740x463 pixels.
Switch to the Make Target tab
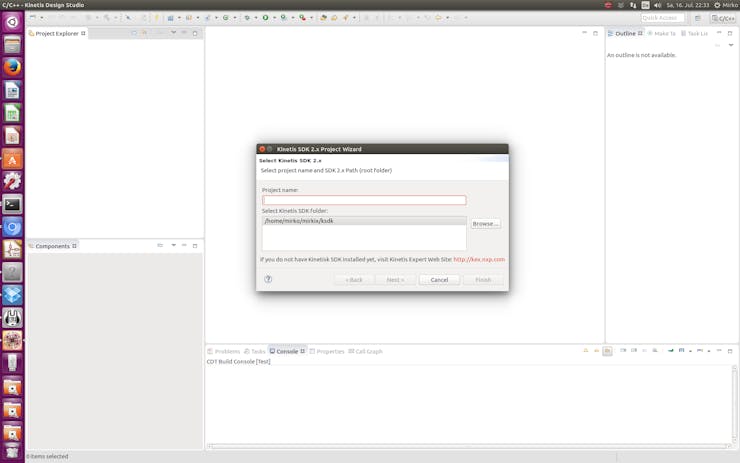662,34
